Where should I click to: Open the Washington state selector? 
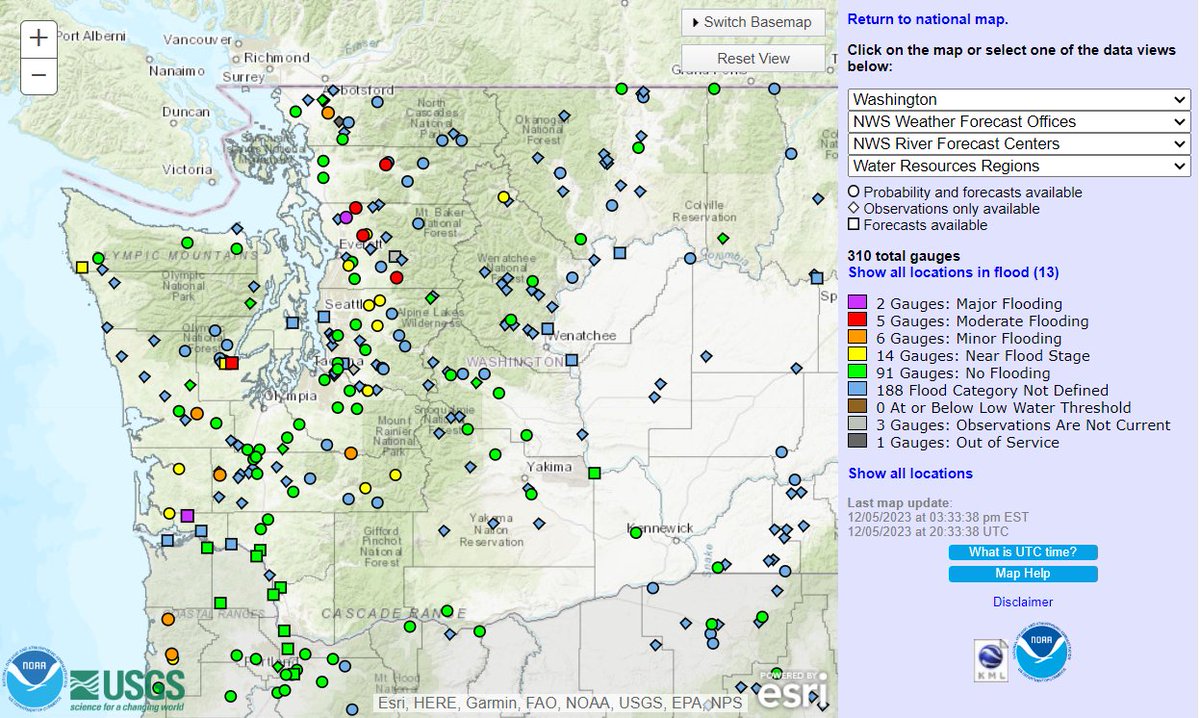coord(1017,99)
